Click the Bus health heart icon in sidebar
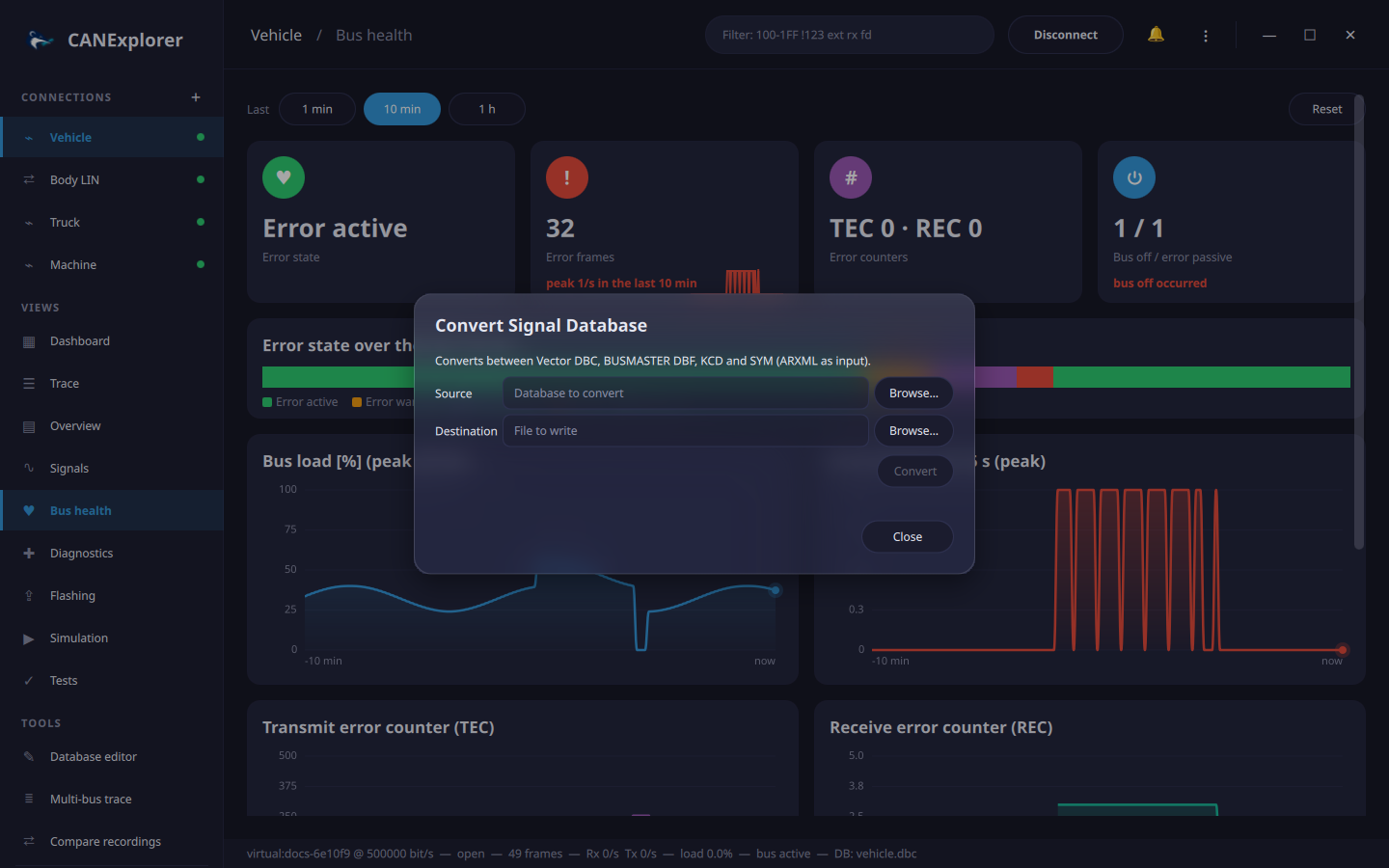 (29, 511)
